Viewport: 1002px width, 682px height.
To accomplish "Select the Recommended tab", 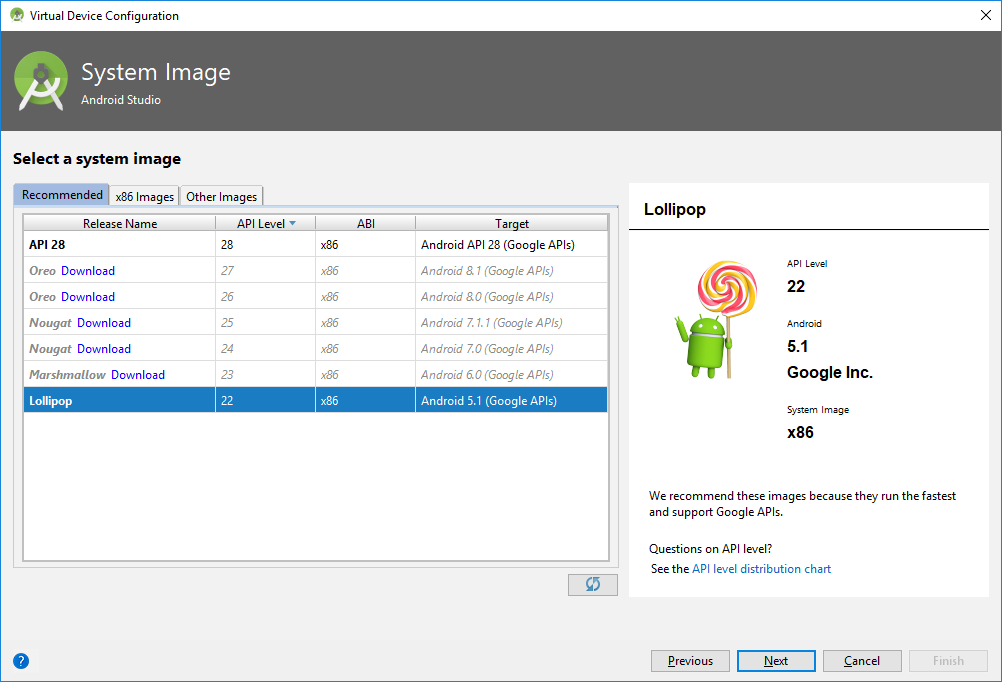I will (x=61, y=194).
